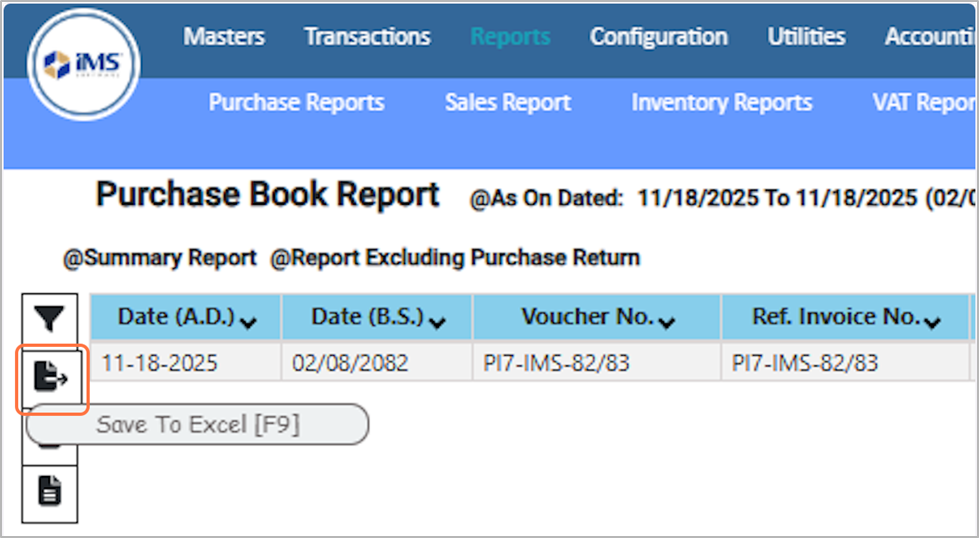Open the Configuration menu
This screenshot has width=979, height=538.
(x=658, y=37)
